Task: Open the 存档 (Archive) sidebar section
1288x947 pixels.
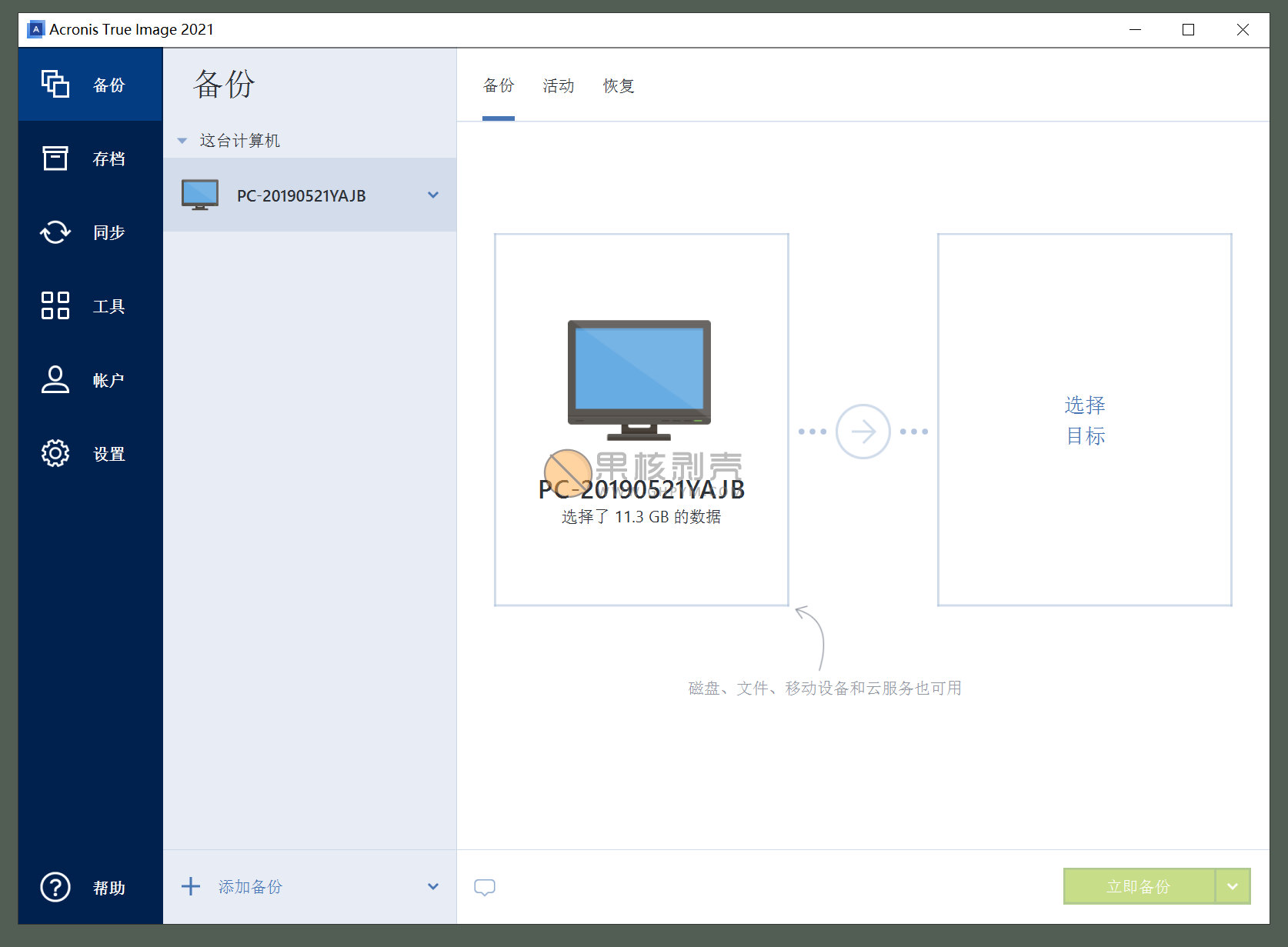Action: 90,158
